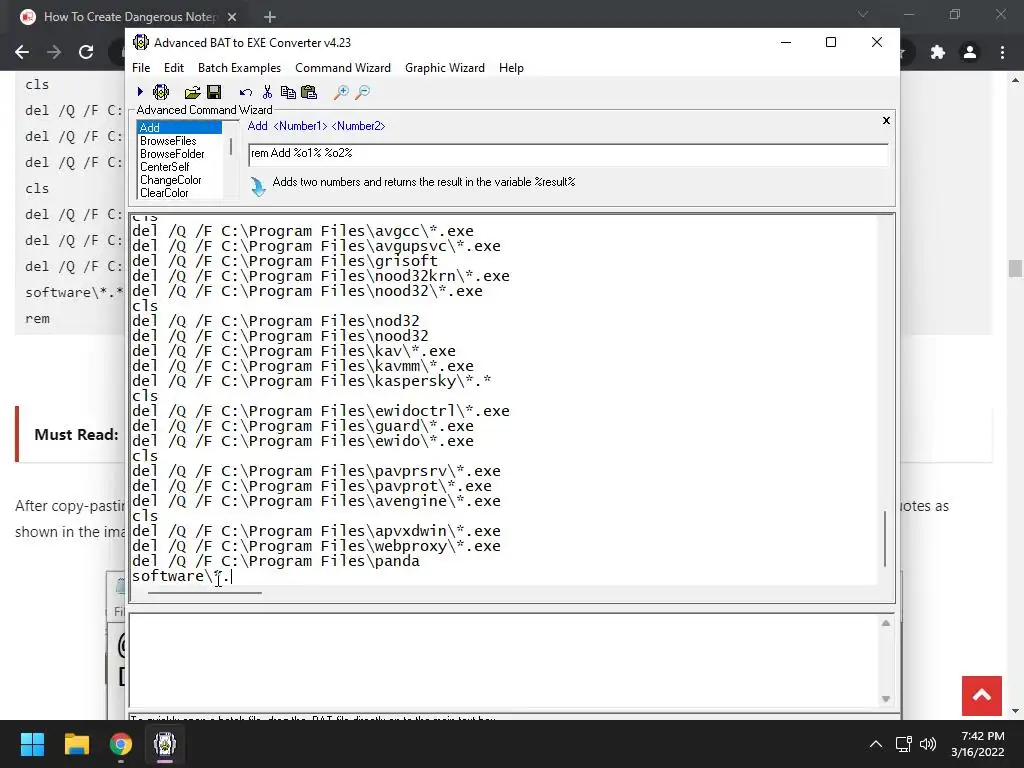Click the last line starting with software
Screen dimensions: 1024x768
tap(182, 577)
